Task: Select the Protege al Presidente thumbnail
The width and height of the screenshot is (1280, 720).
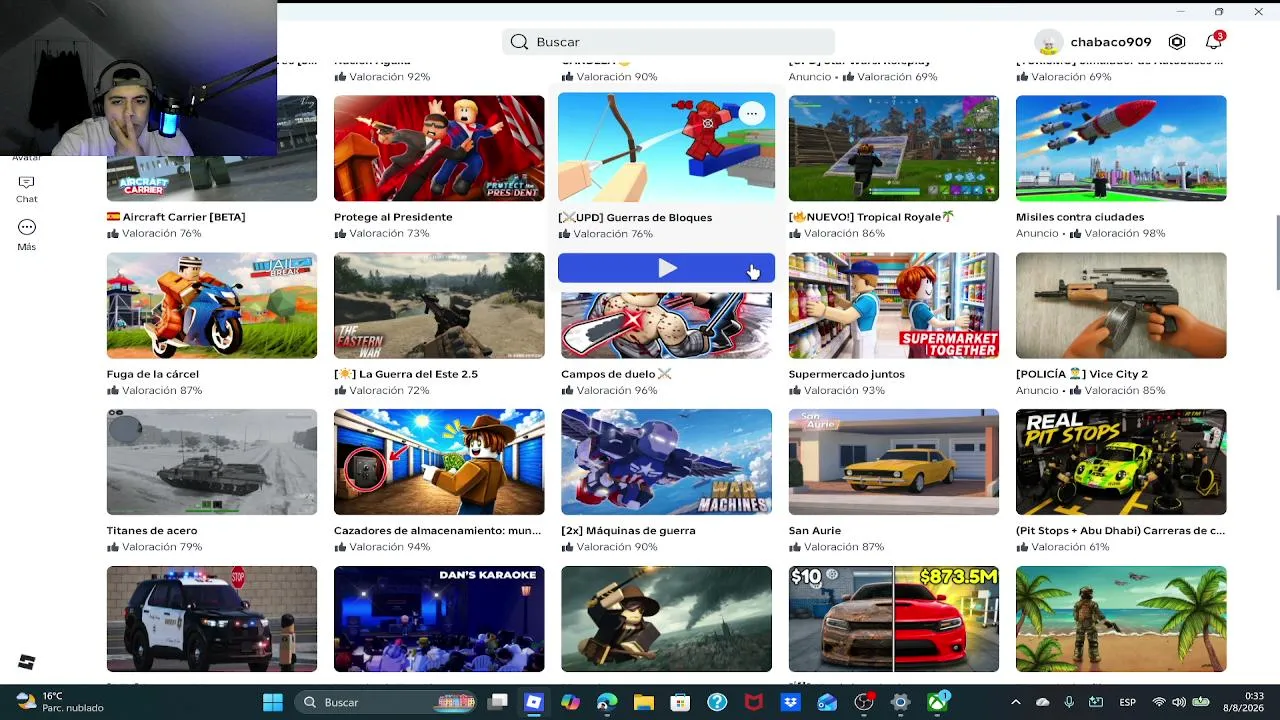Action: coord(439,148)
